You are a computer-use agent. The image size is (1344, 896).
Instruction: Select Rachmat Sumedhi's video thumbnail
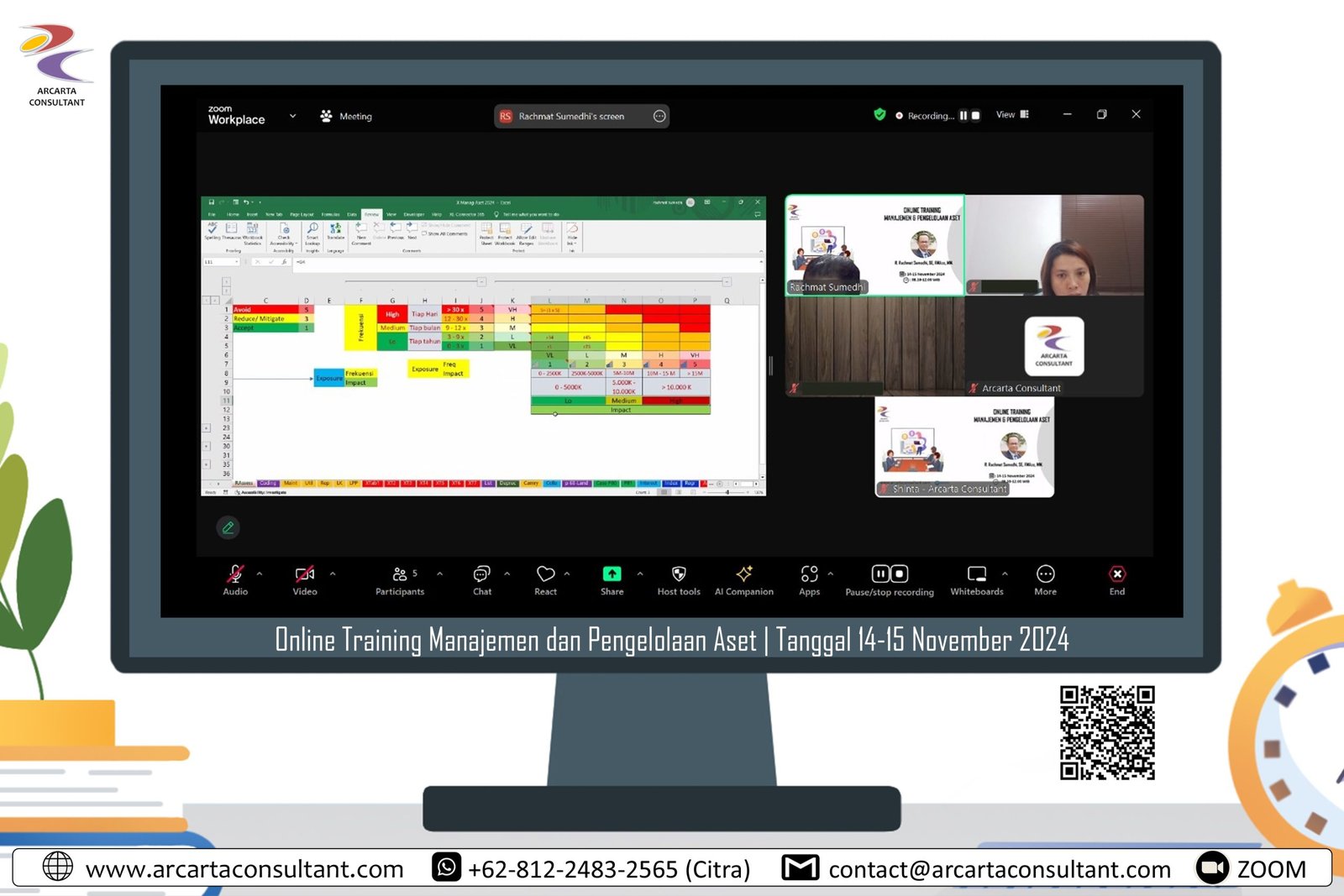click(874, 245)
